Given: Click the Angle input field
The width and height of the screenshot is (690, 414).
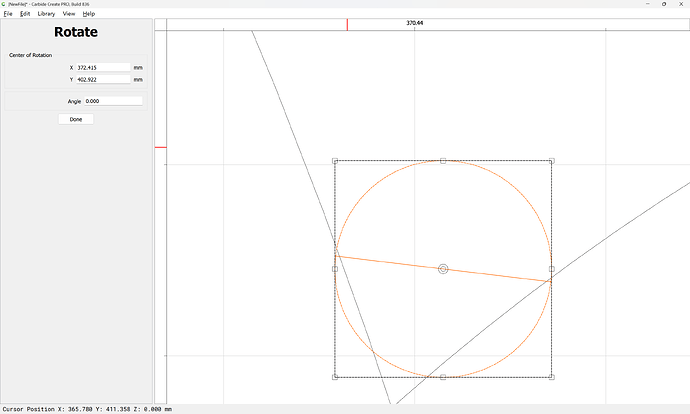Looking at the screenshot, I should [x=112, y=101].
